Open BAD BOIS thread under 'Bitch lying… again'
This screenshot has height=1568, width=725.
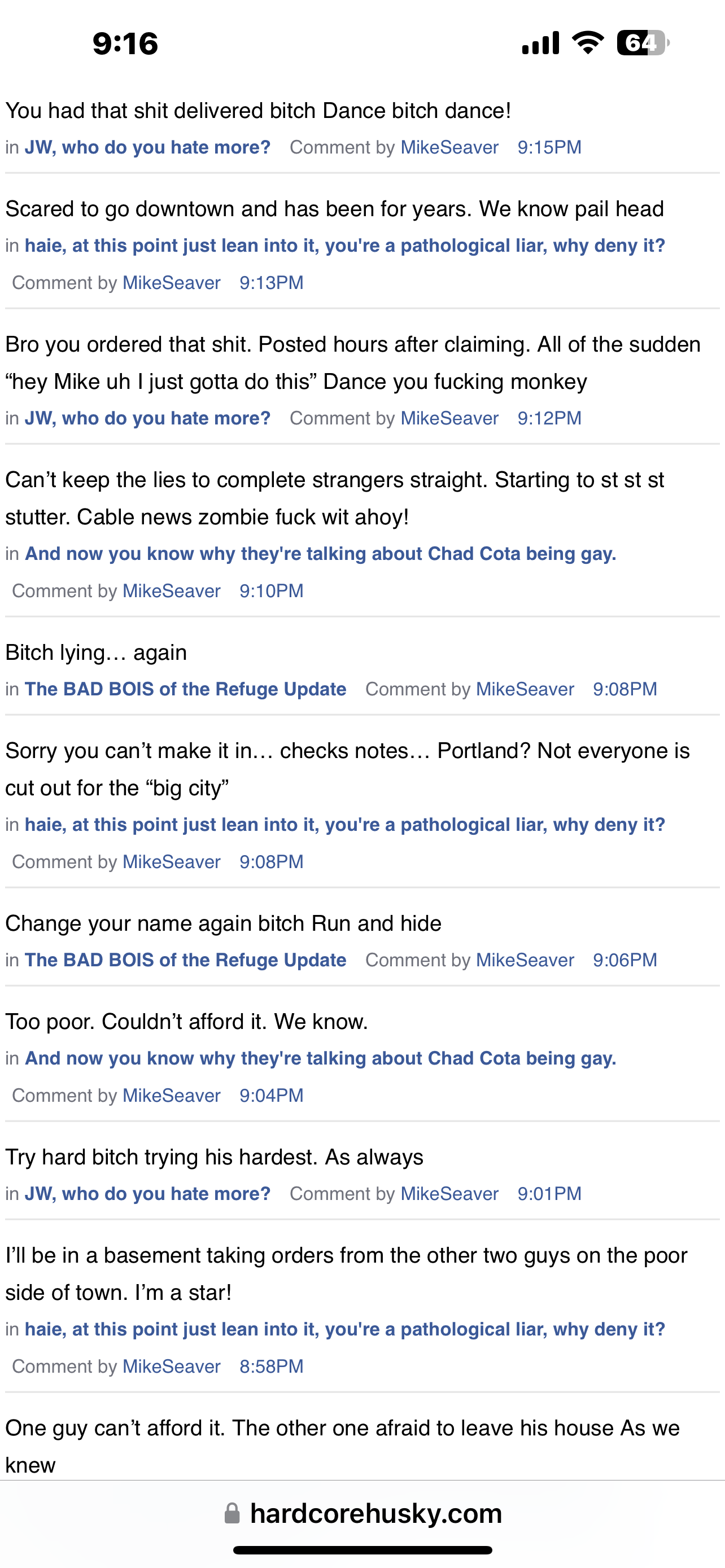pyautogui.click(x=185, y=689)
